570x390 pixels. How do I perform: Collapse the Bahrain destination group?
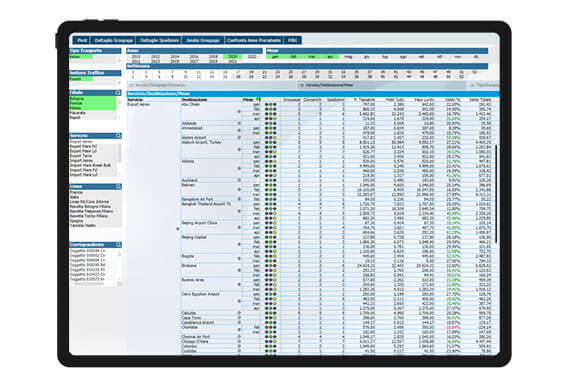click(239, 189)
